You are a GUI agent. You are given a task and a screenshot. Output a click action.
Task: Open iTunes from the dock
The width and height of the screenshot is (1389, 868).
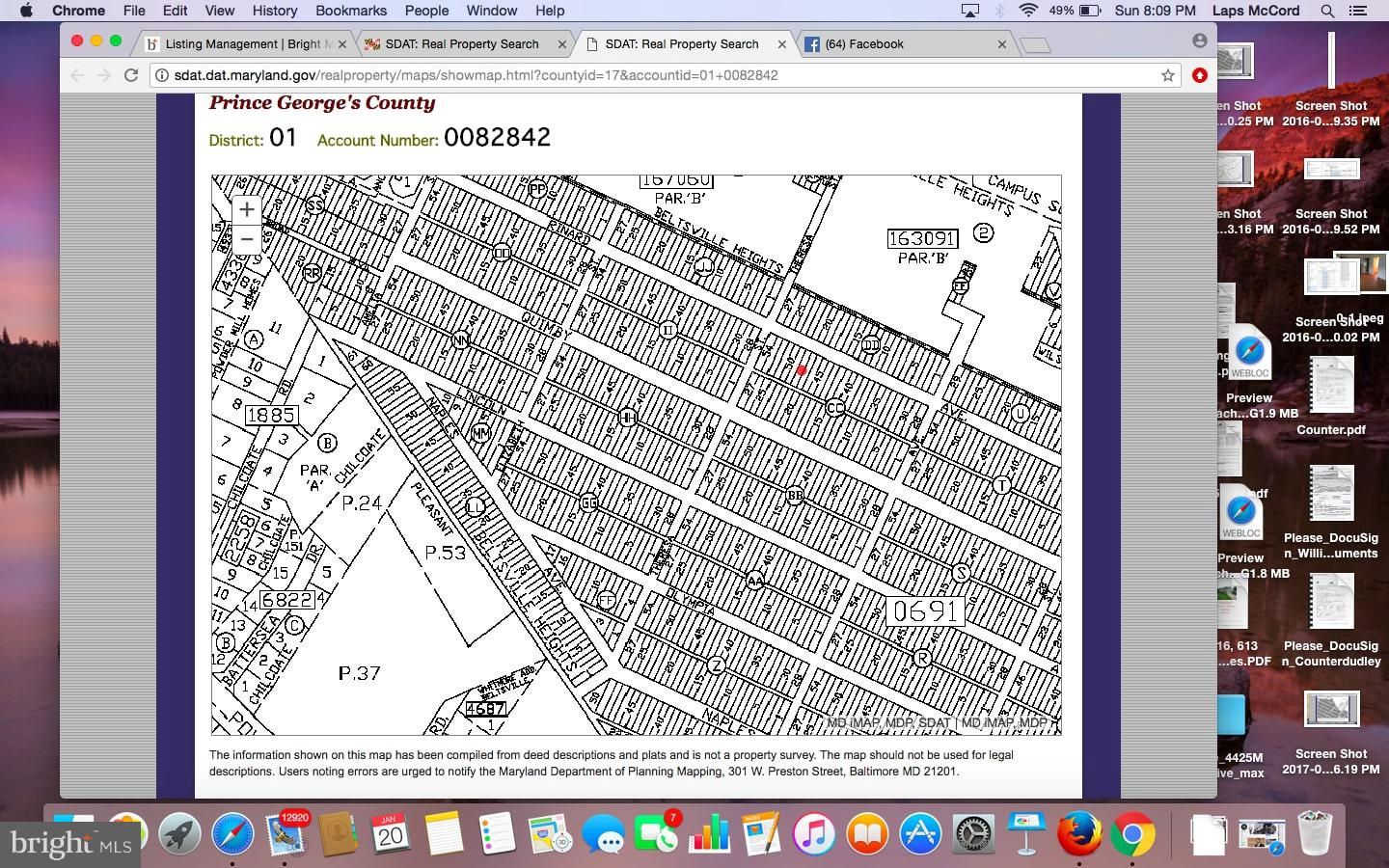tap(814, 833)
